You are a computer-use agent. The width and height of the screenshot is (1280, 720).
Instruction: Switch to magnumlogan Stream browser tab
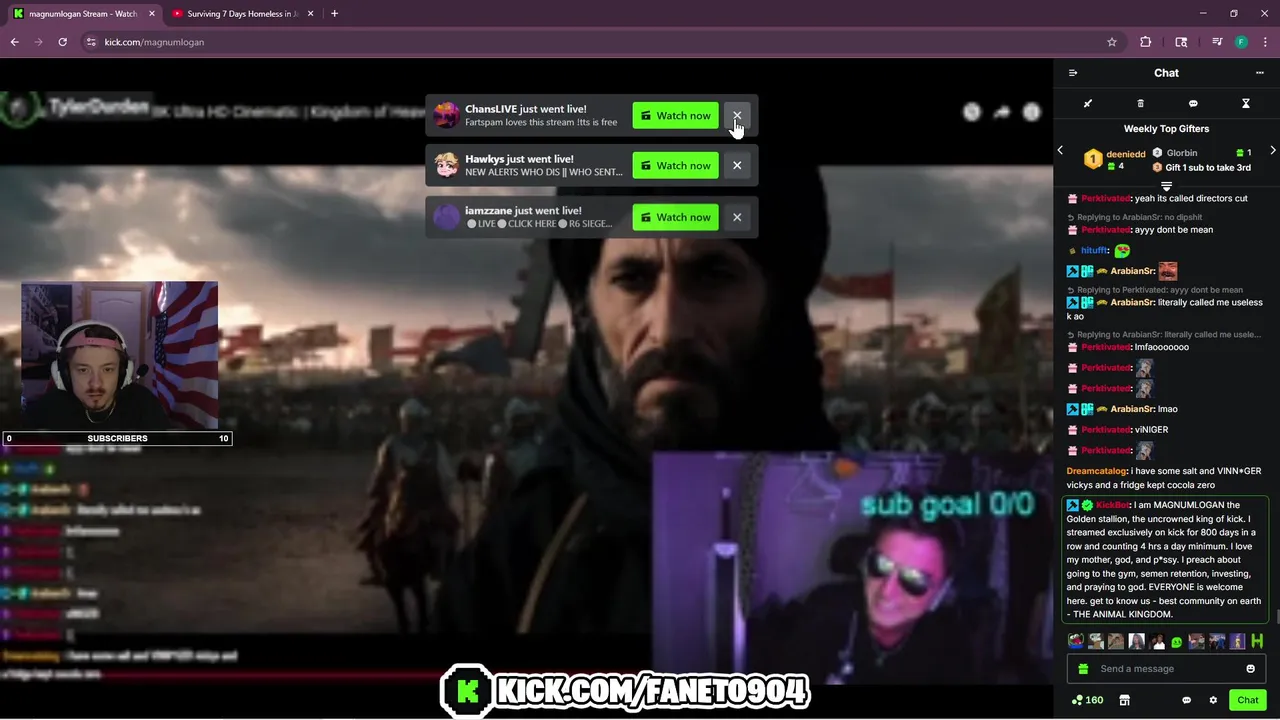click(83, 14)
